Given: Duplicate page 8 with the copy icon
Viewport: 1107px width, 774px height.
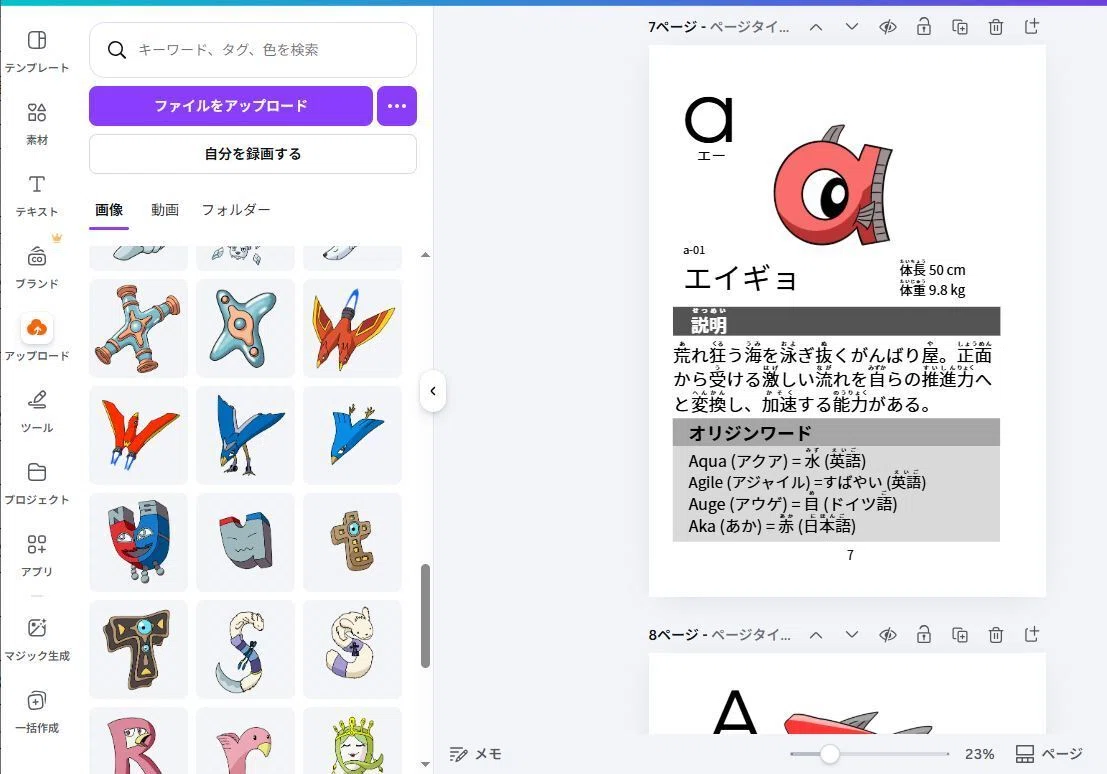Looking at the screenshot, I should coord(959,635).
